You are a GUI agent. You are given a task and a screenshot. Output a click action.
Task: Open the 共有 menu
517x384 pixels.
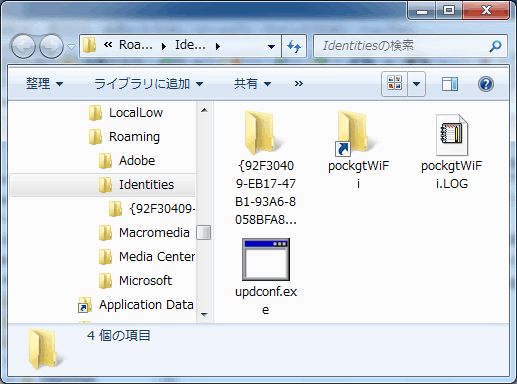252,83
